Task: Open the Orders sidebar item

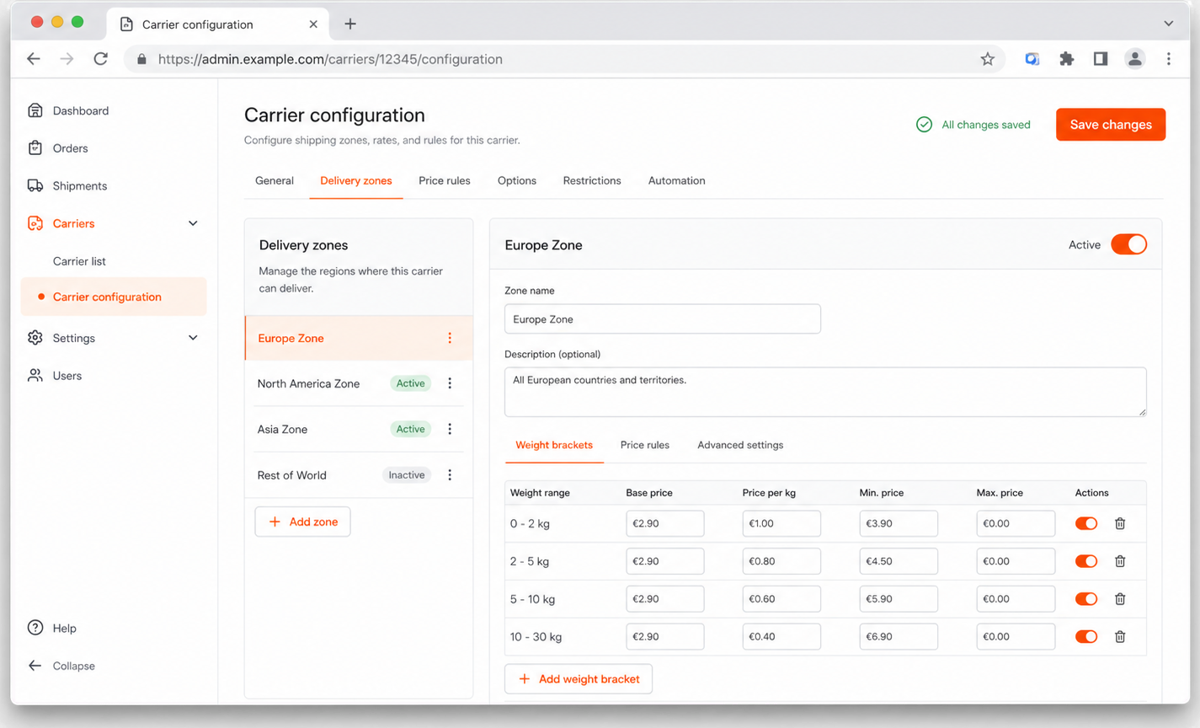Action: (x=58, y=148)
